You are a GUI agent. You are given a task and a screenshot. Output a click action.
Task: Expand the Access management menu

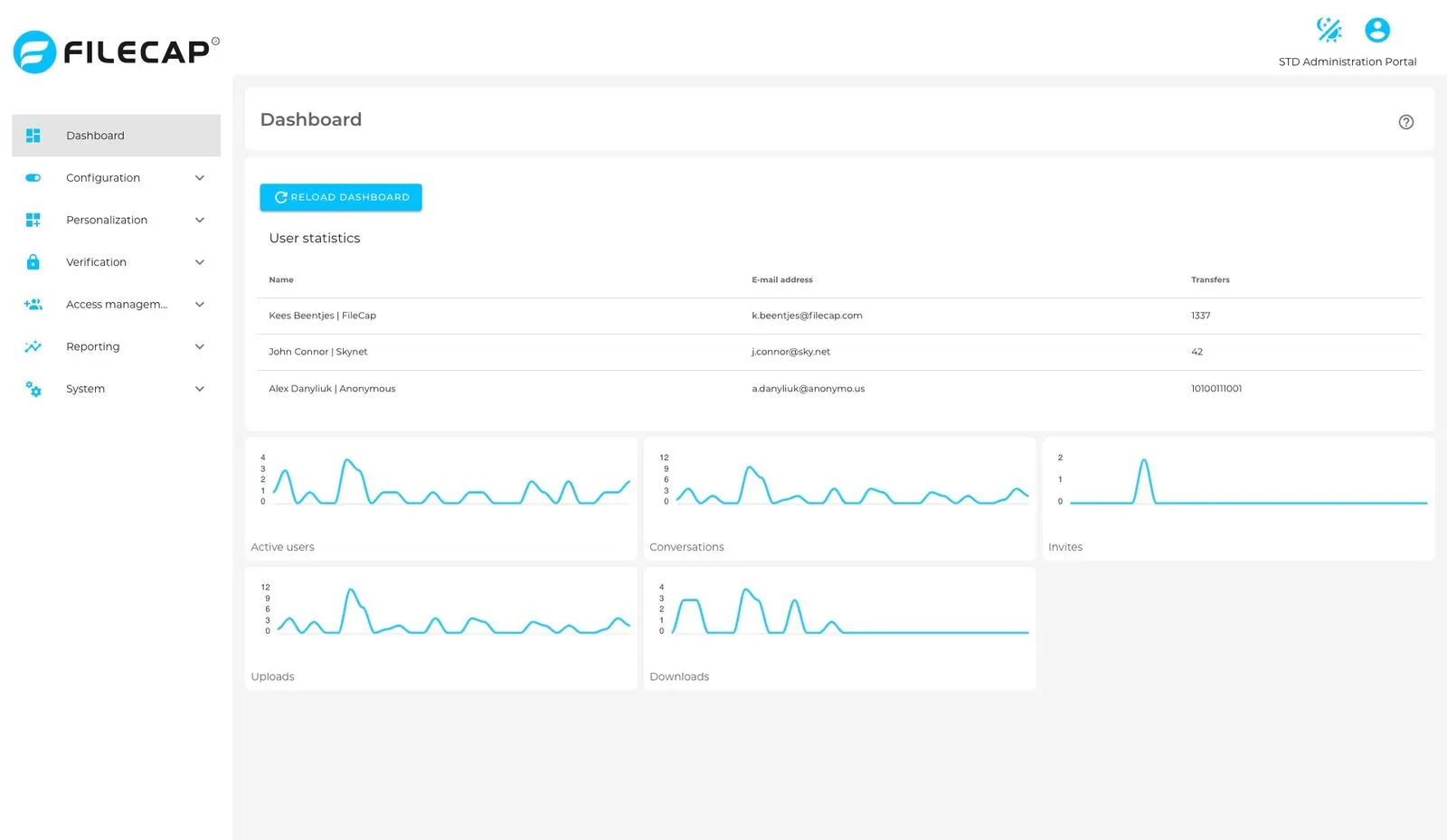[x=199, y=304]
